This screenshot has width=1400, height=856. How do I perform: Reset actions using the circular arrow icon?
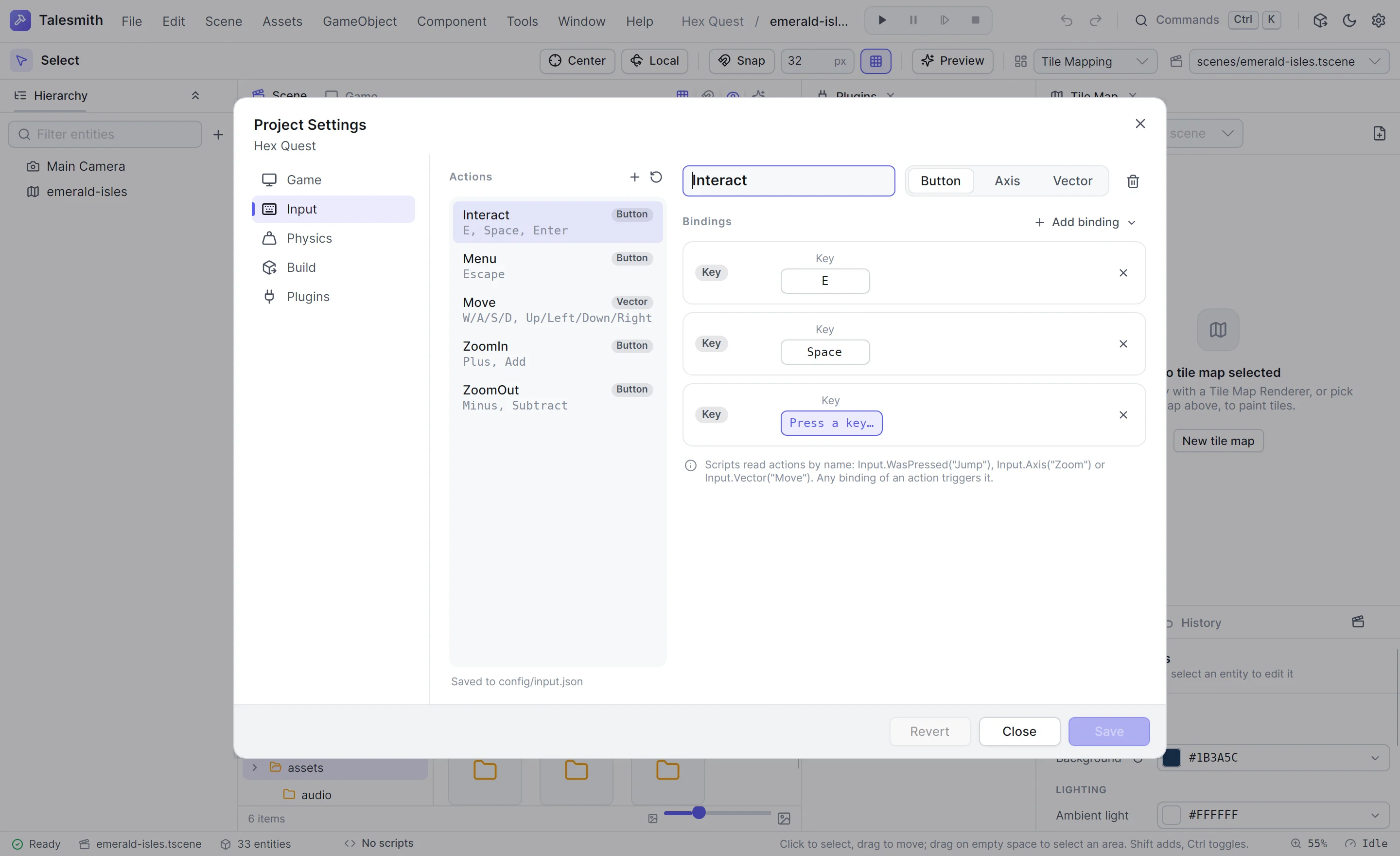[656, 177]
